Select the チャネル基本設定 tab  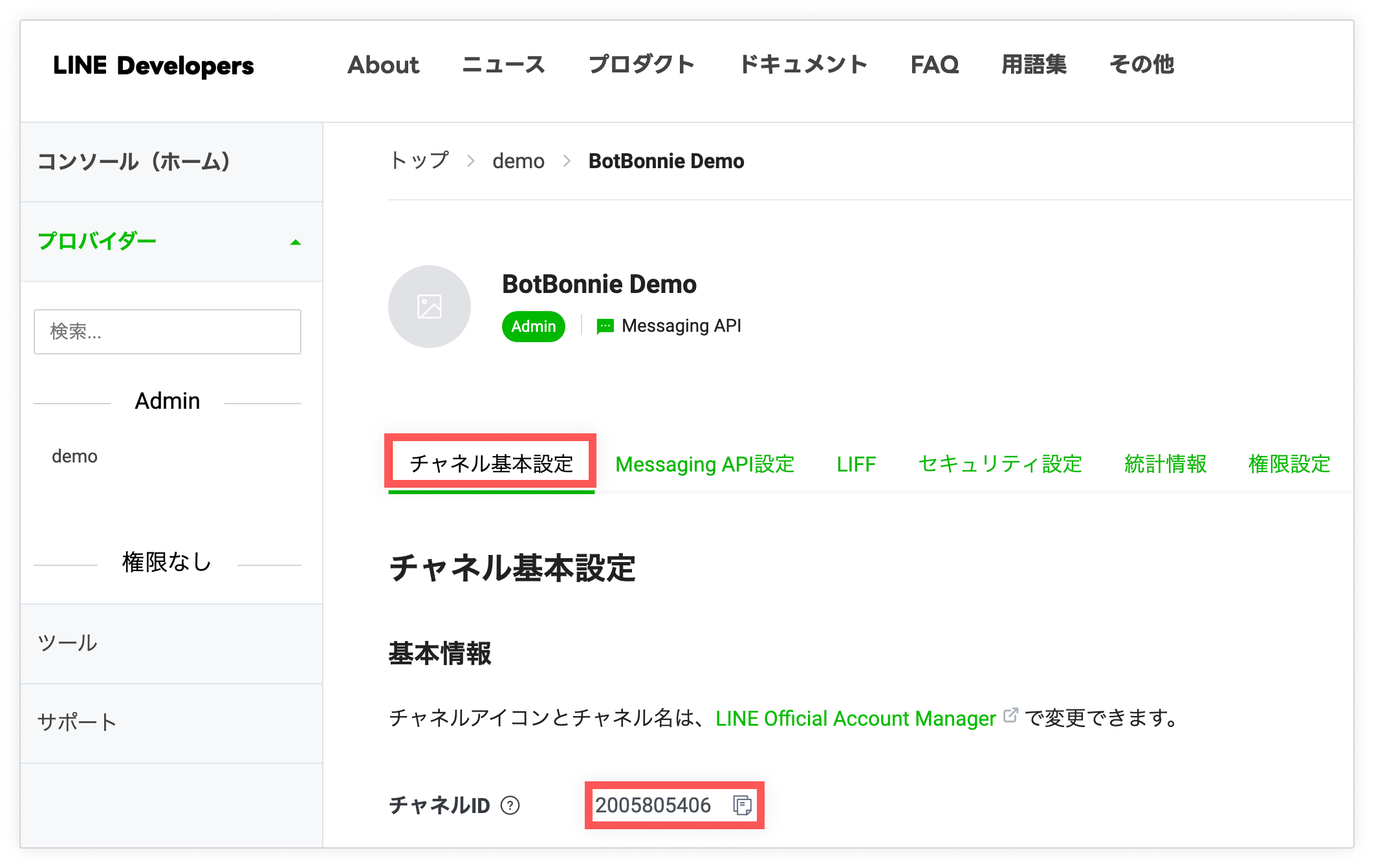point(491,464)
